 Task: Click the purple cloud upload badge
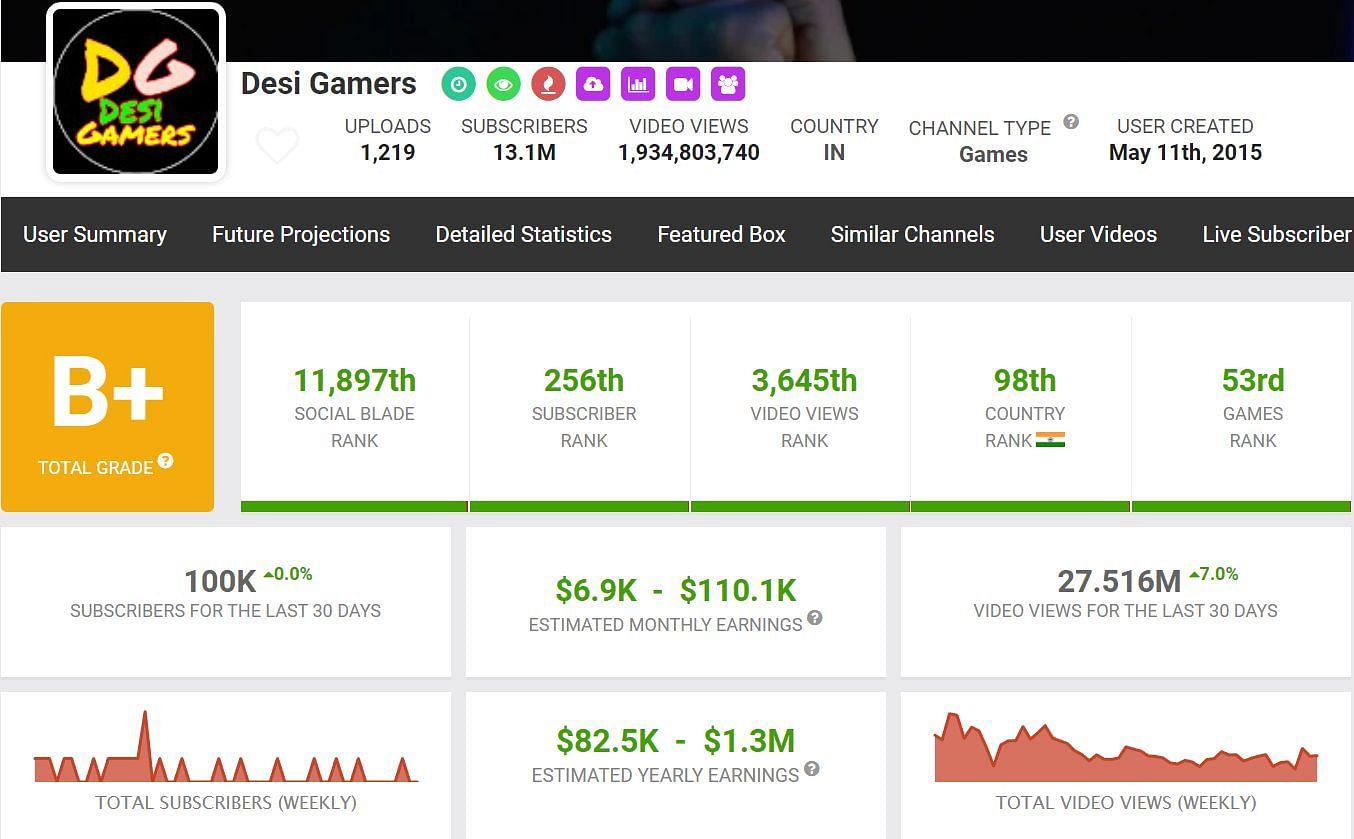pyautogui.click(x=593, y=85)
